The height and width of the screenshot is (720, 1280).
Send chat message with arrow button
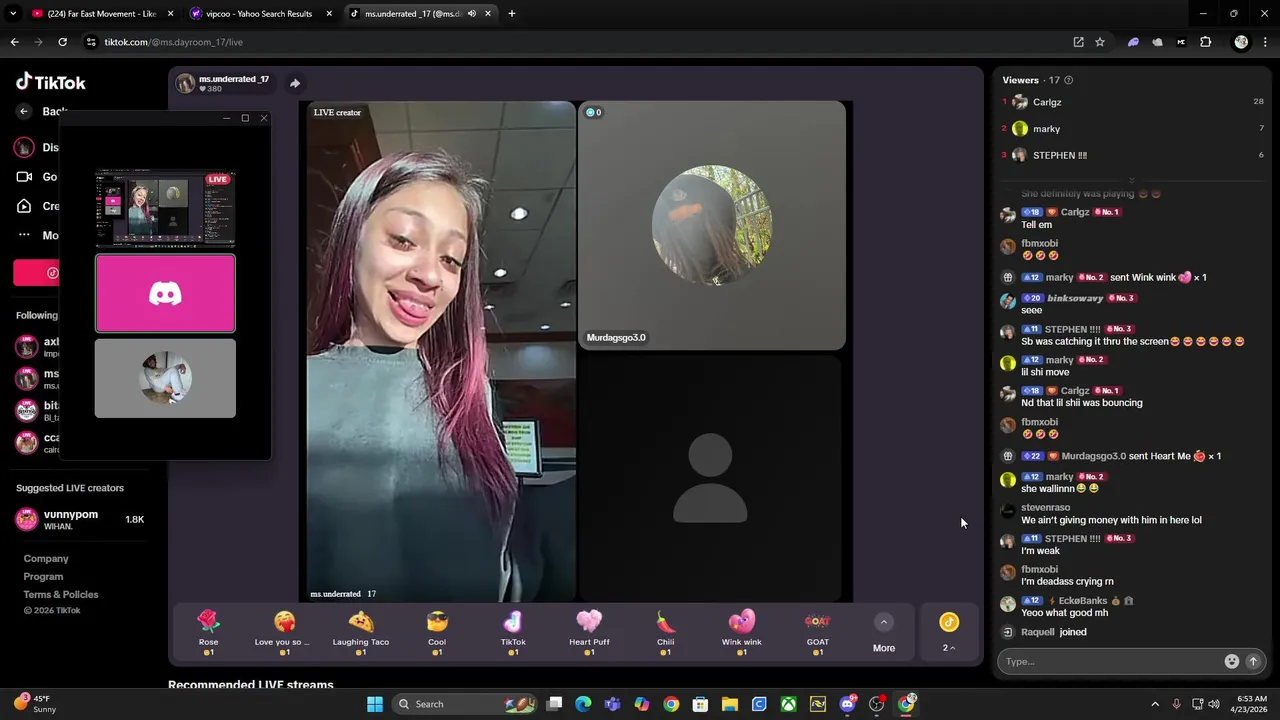1253,661
